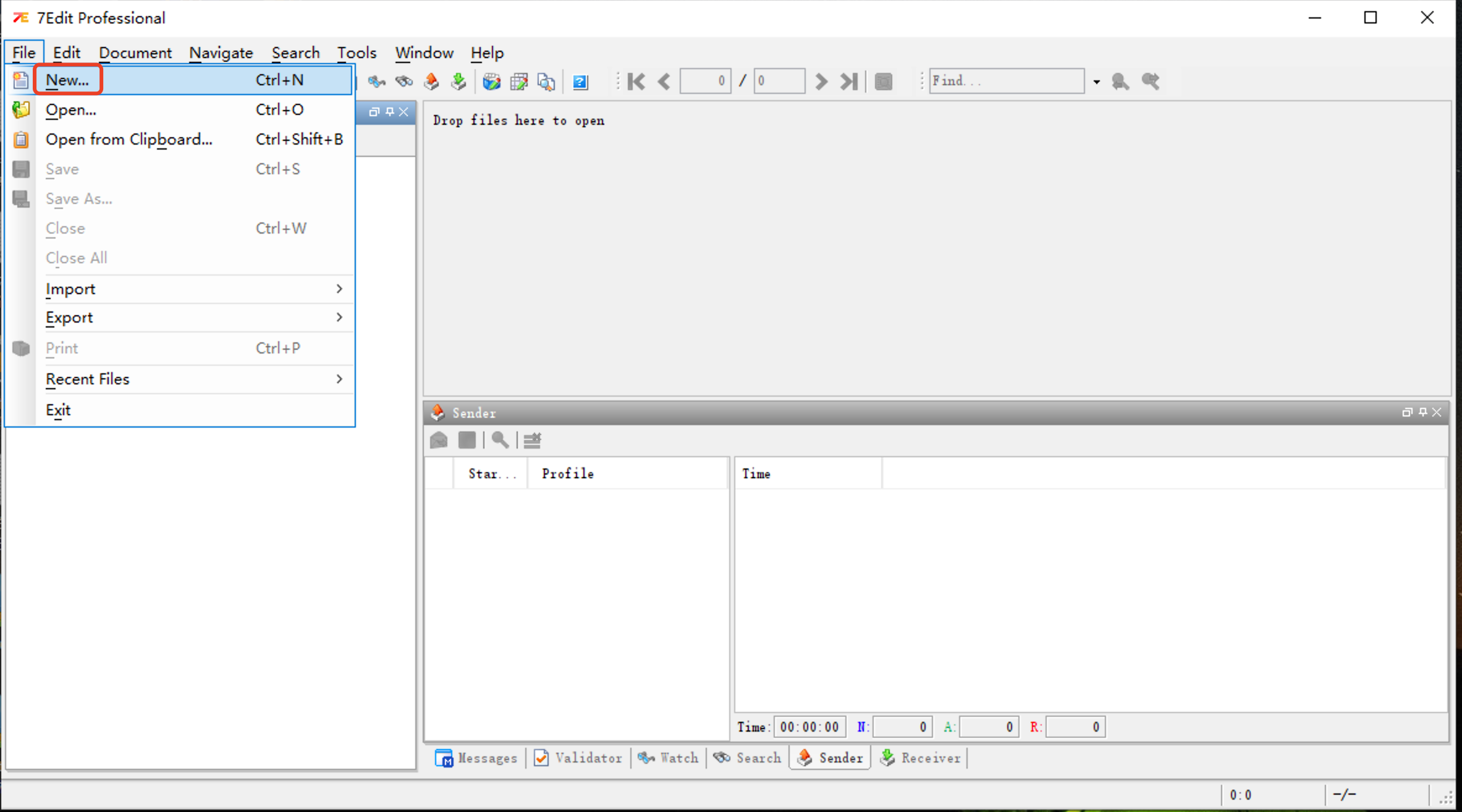1462x812 pixels.
Task: Switch to the Validator tab
Action: [578, 758]
